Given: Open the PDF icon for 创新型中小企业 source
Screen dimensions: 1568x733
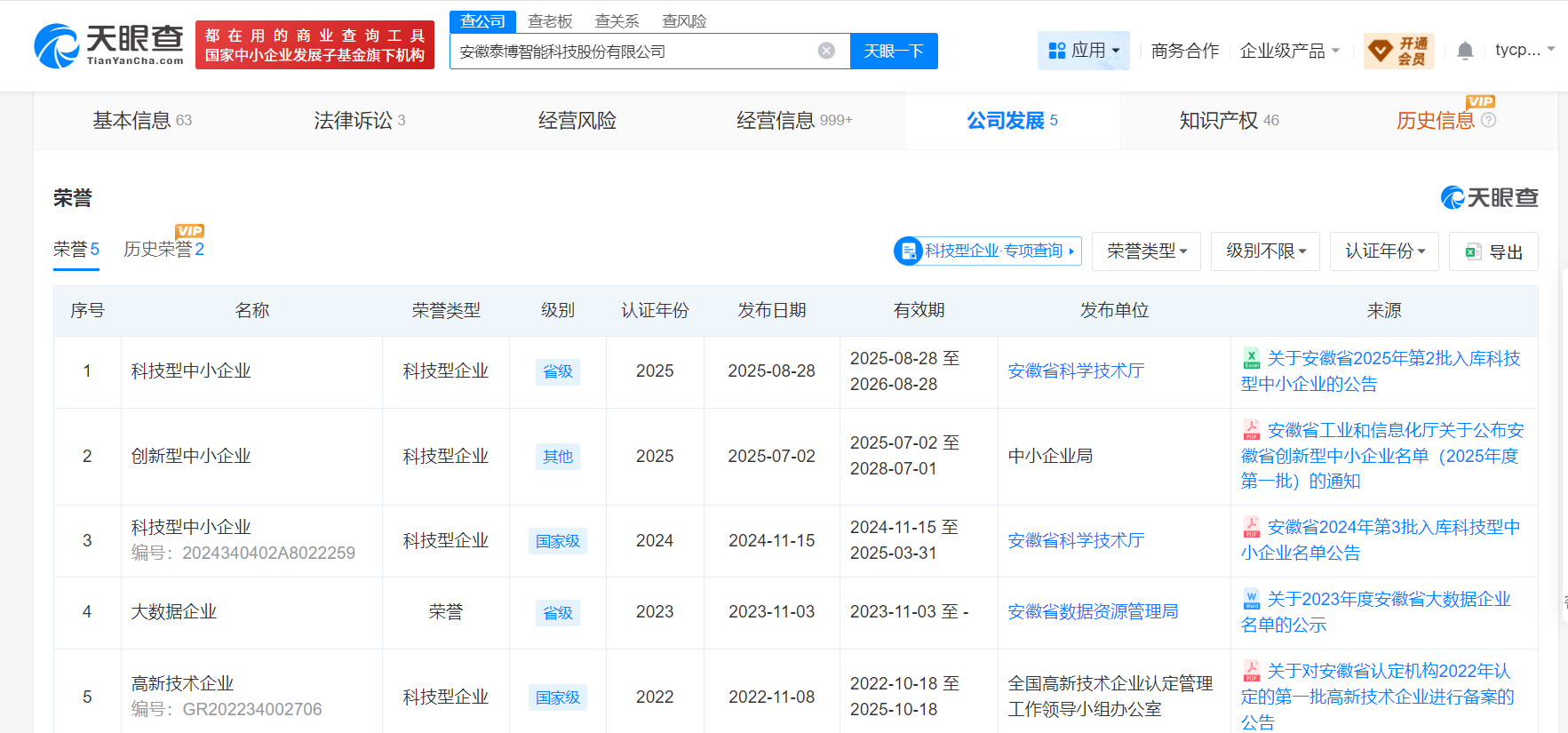Looking at the screenshot, I should [x=1252, y=430].
